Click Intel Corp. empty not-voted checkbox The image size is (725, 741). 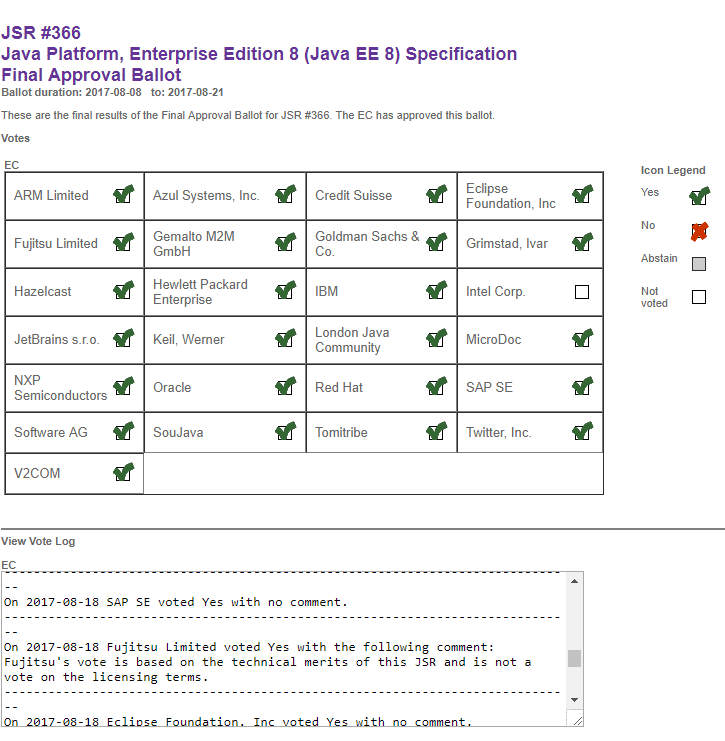click(582, 292)
